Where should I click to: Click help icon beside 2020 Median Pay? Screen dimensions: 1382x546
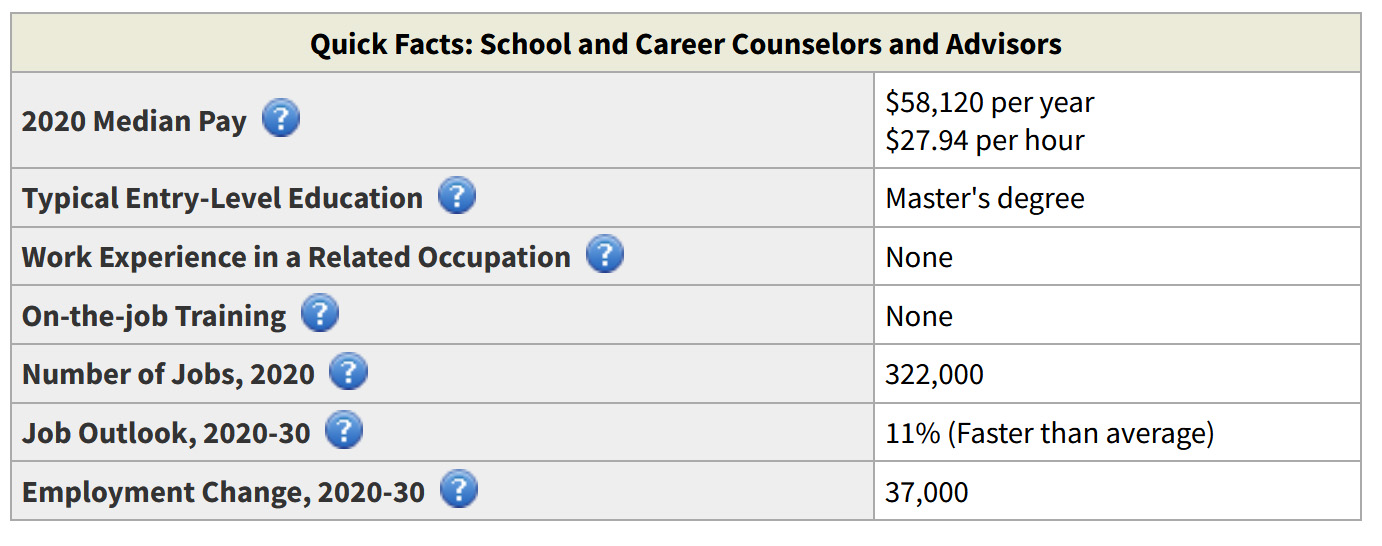coord(281,120)
